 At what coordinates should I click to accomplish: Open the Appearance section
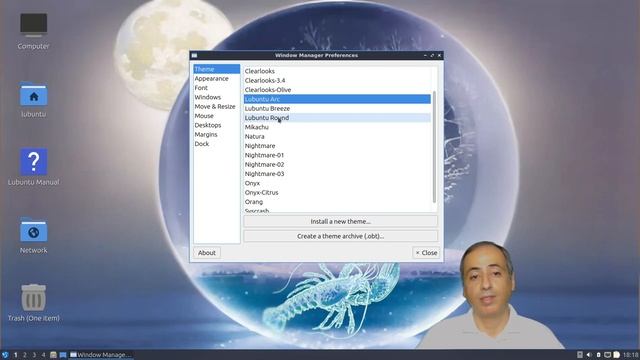216,78
